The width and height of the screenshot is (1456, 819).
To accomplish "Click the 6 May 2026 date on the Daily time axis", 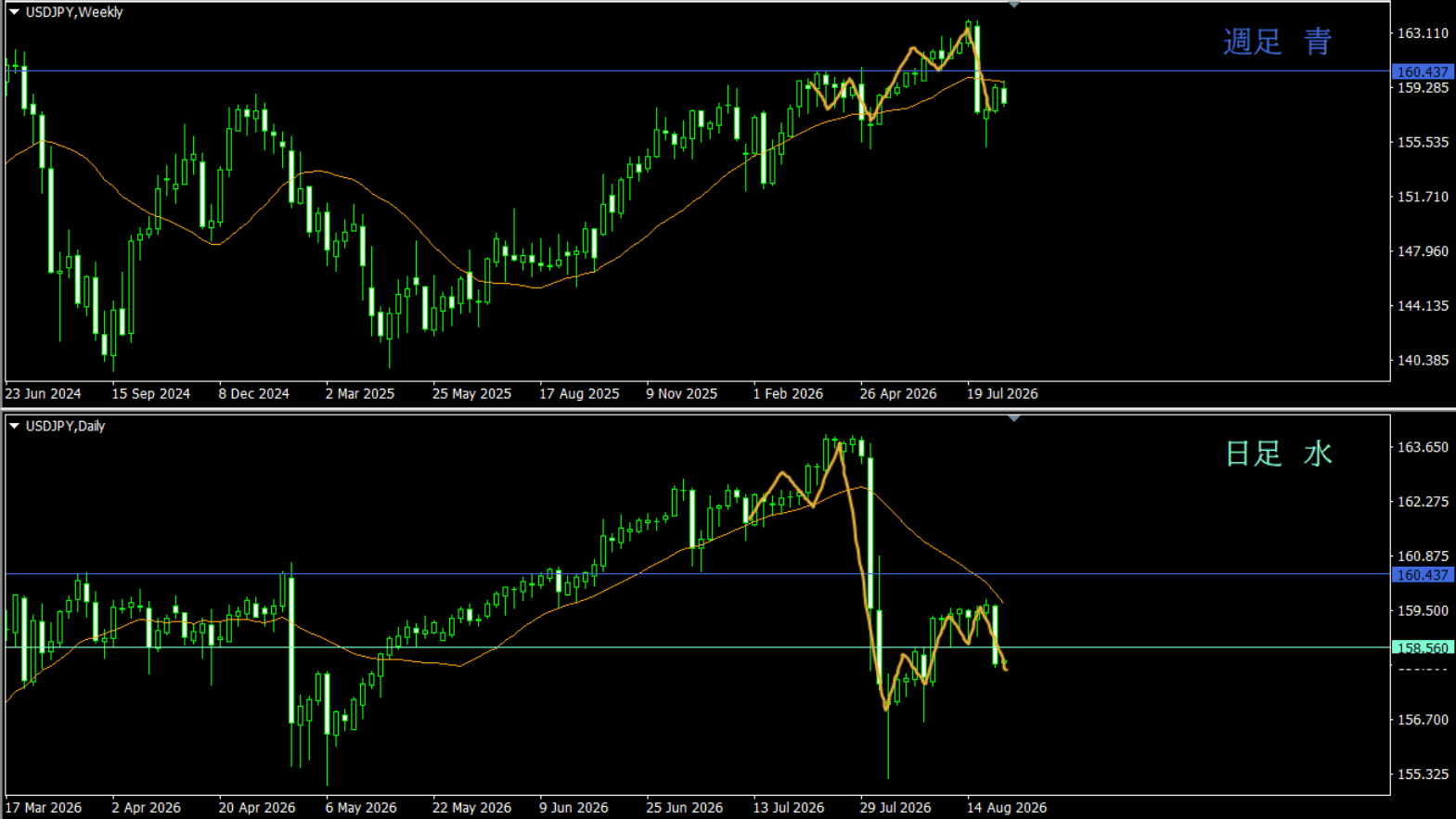I will (361, 807).
